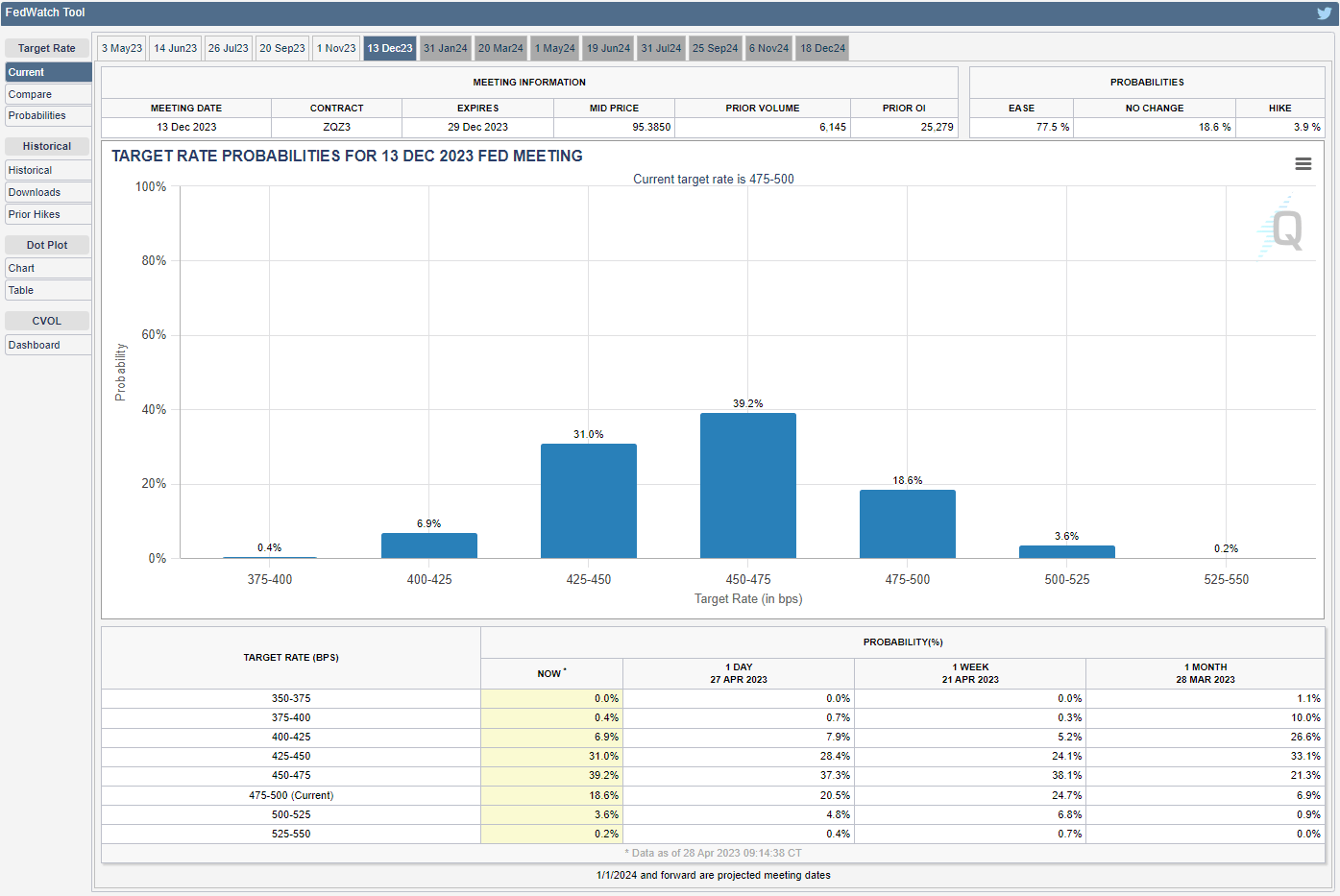Click the 425-450 chart bar
Image resolution: width=1340 pixels, height=896 pixels.
click(x=589, y=500)
